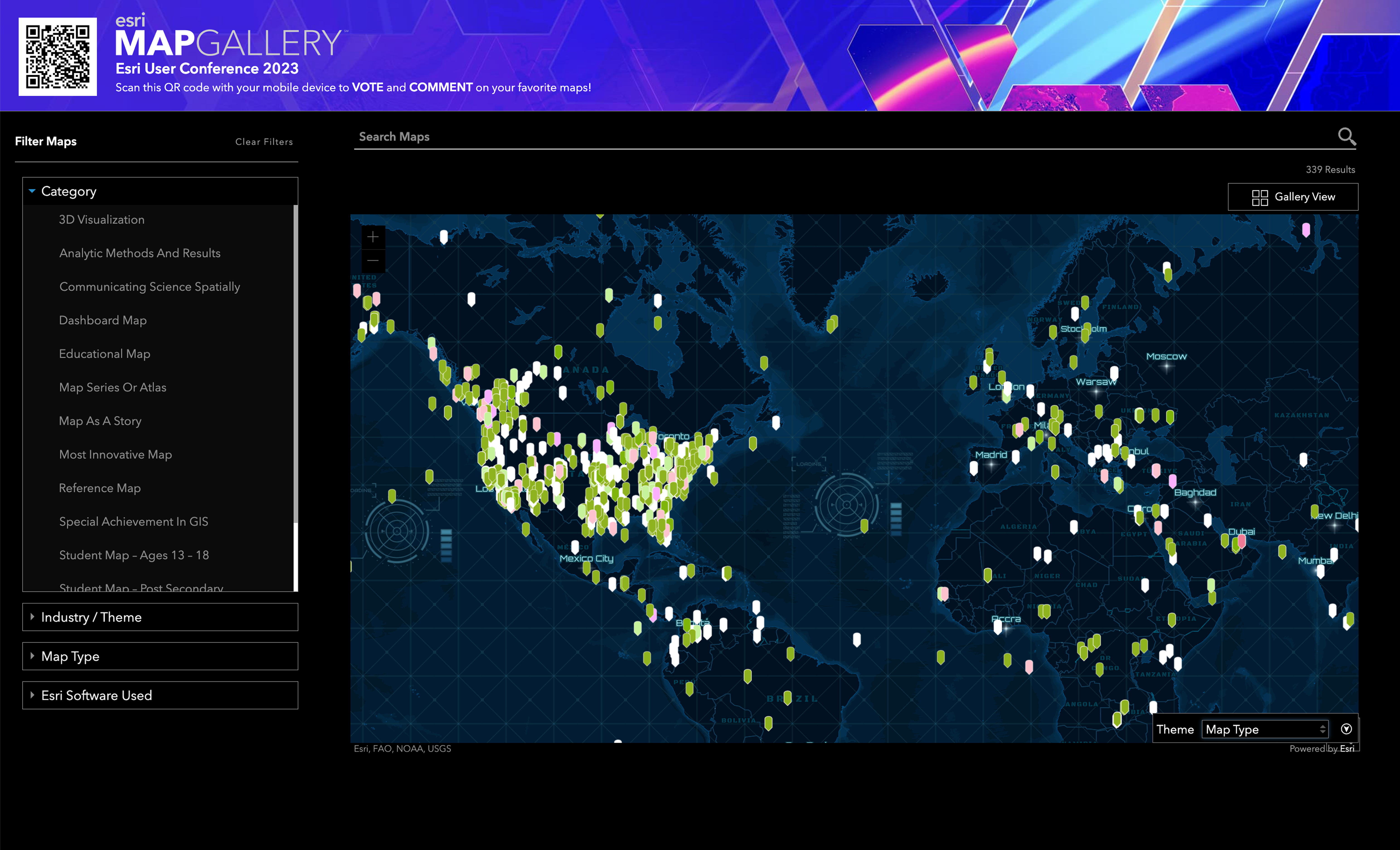Choose Map As A Story category
This screenshot has width=1400, height=850.
click(100, 420)
